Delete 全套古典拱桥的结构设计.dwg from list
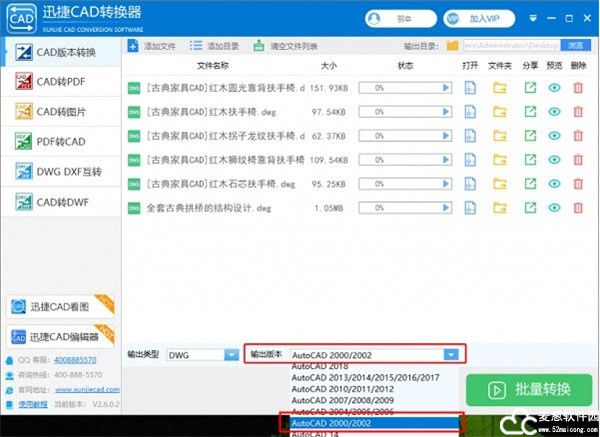Image resolution: width=600 pixels, height=437 pixels. tap(578, 208)
